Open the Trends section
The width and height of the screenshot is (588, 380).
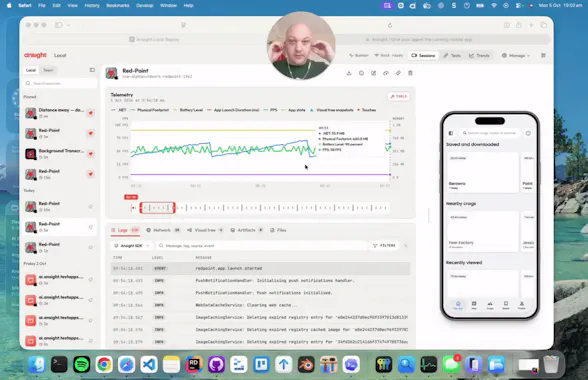pyautogui.click(x=480, y=56)
